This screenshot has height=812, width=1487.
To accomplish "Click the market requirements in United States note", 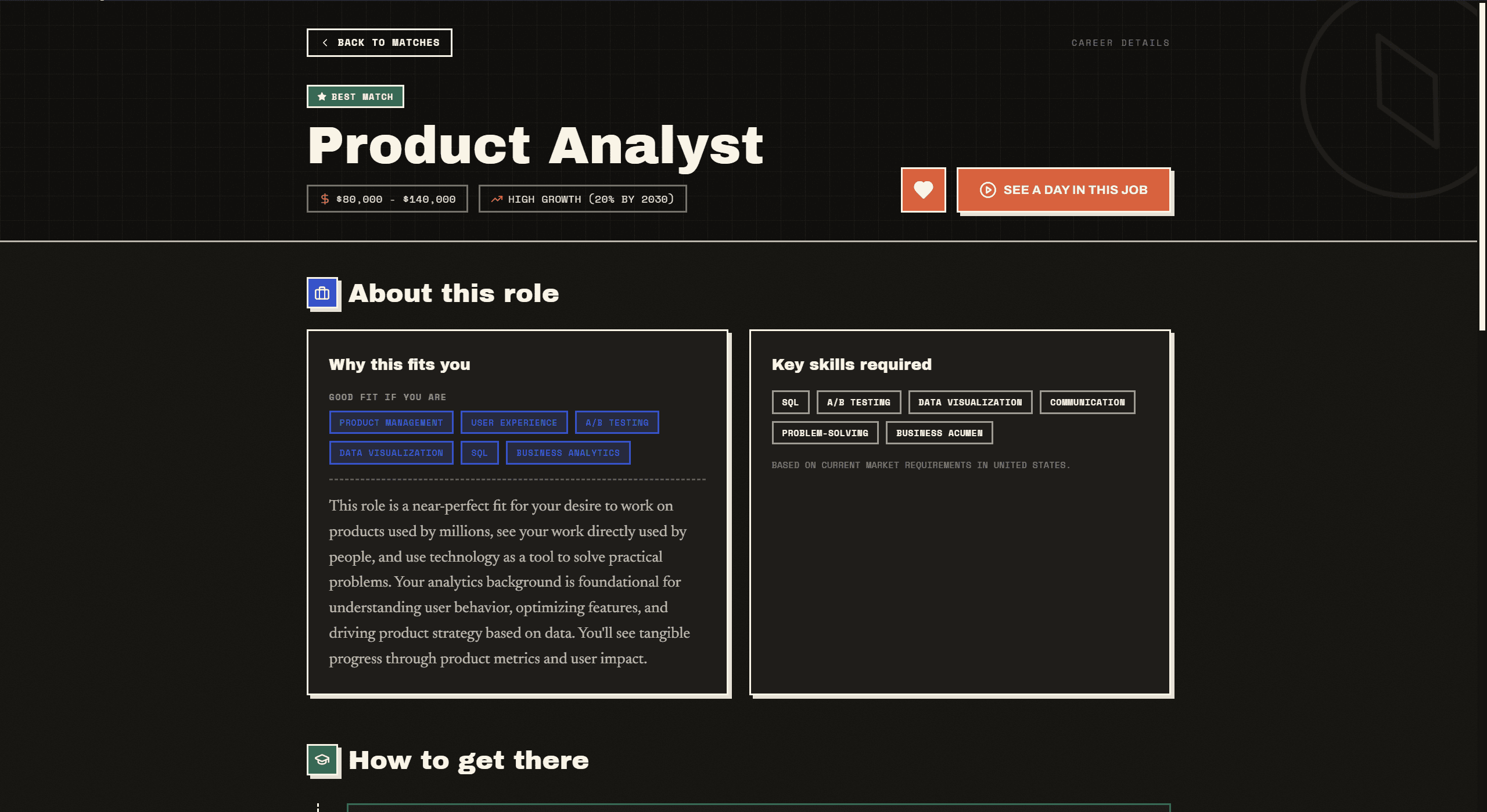I will click(921, 465).
